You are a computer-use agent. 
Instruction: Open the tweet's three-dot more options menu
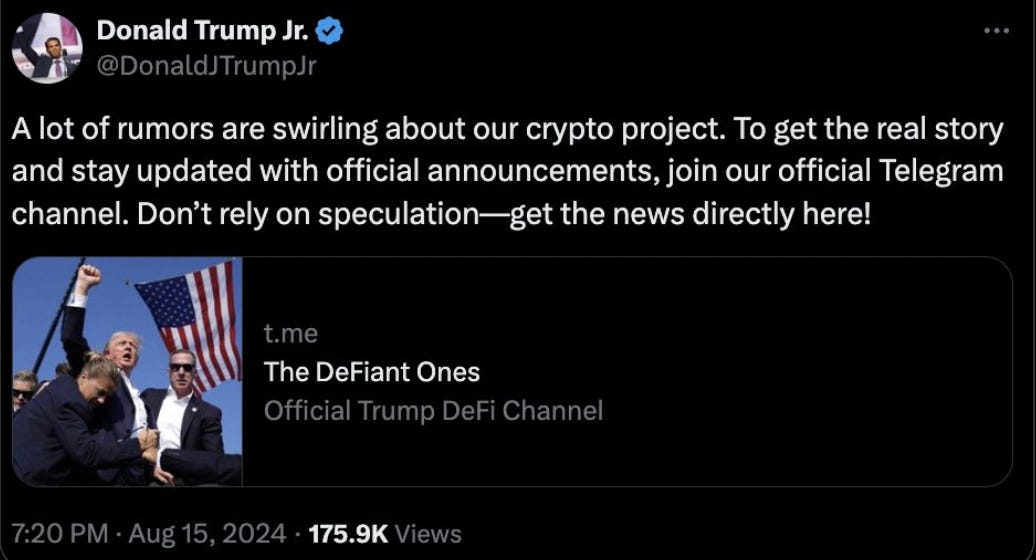coord(996,31)
